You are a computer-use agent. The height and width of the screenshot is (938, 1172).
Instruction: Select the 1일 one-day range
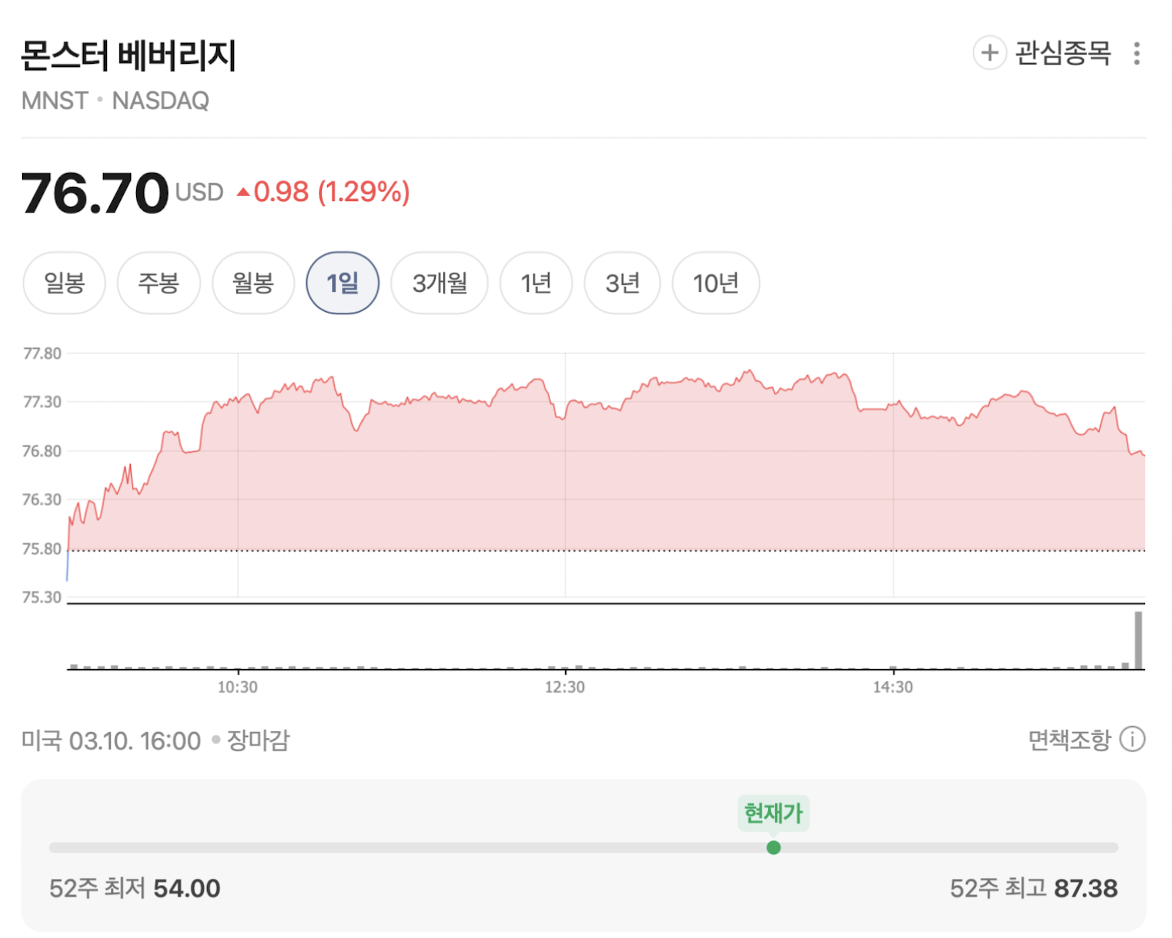point(342,283)
